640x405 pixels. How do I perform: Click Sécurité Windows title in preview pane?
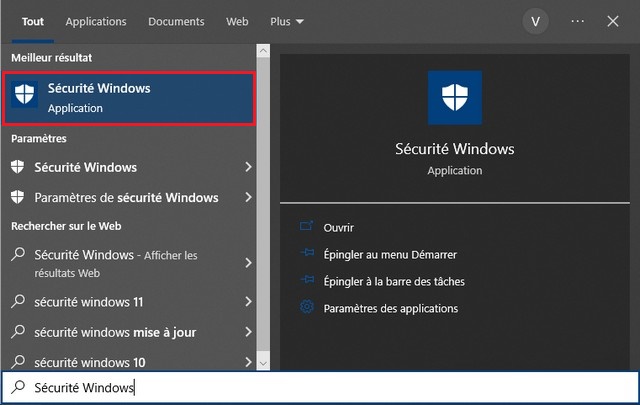point(455,149)
